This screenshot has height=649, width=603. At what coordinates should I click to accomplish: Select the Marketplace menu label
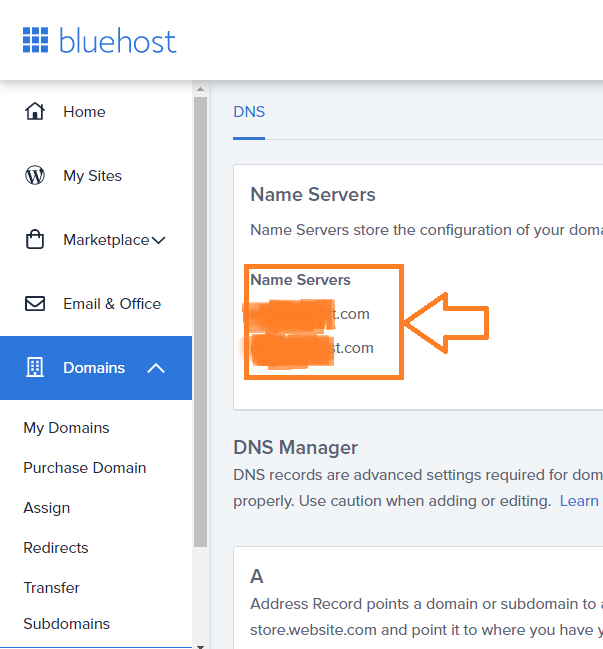pyautogui.click(x=106, y=240)
